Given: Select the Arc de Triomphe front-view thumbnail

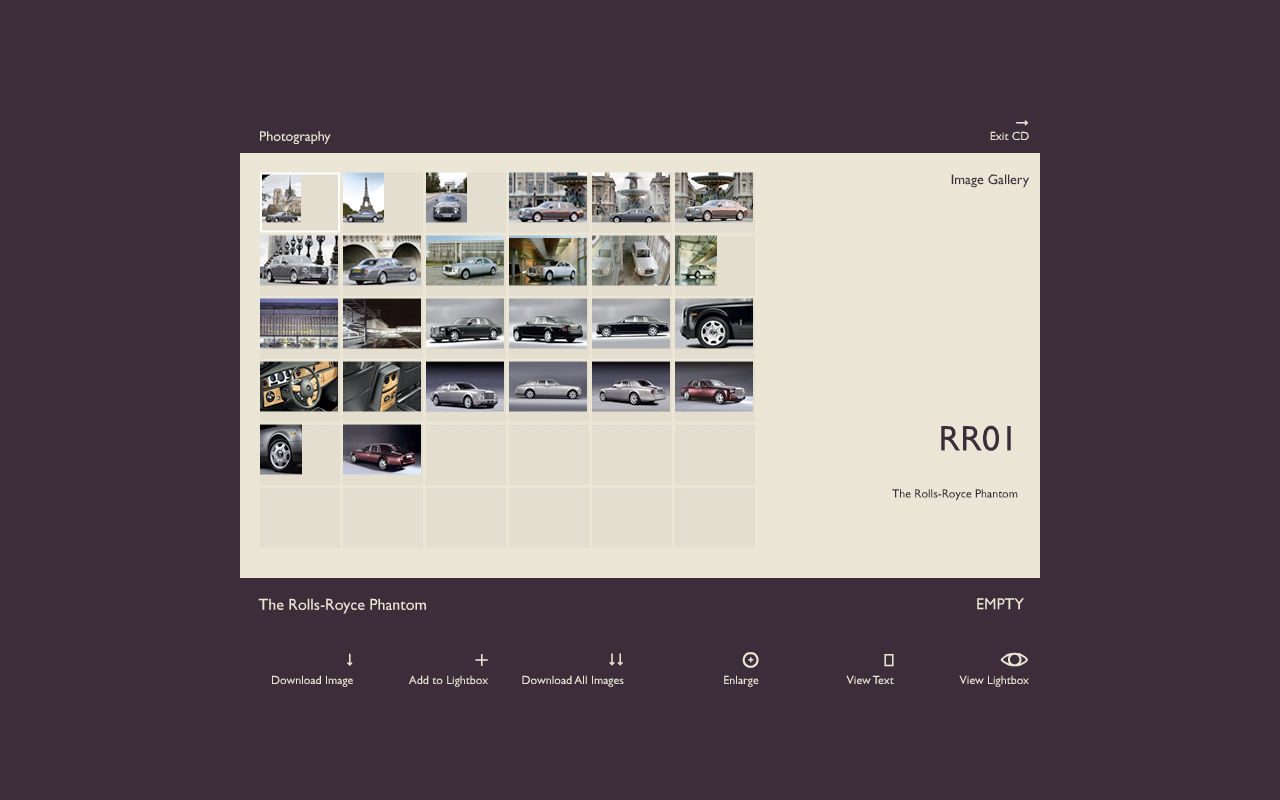Looking at the screenshot, I should [446, 198].
